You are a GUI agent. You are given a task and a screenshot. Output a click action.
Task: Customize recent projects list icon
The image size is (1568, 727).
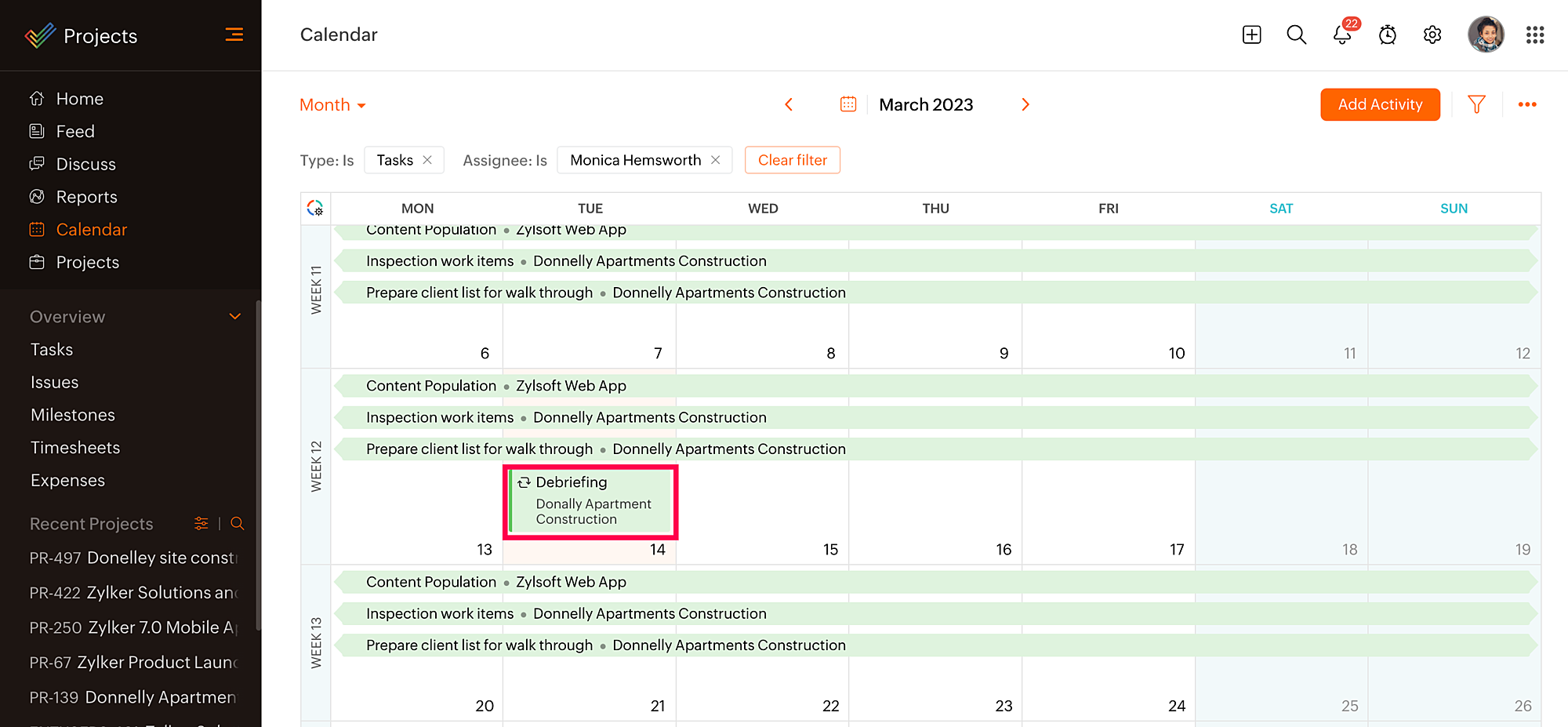(x=201, y=523)
